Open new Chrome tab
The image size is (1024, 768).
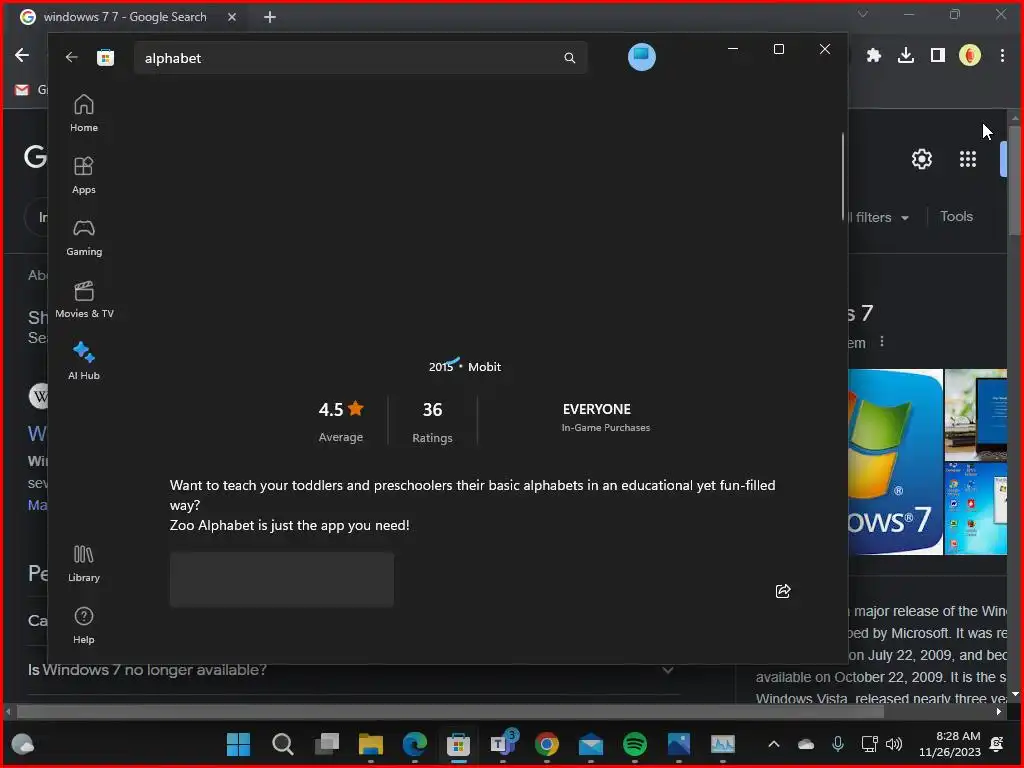pyautogui.click(x=270, y=17)
